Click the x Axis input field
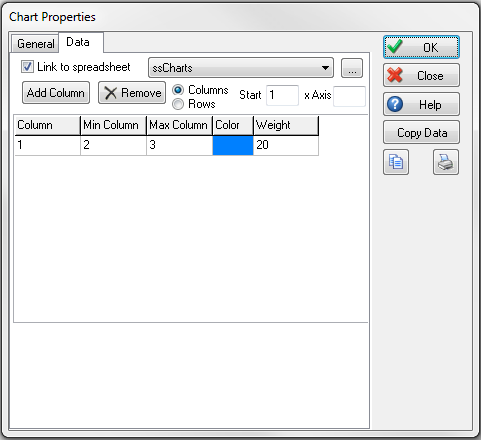The image size is (481, 440). point(349,96)
